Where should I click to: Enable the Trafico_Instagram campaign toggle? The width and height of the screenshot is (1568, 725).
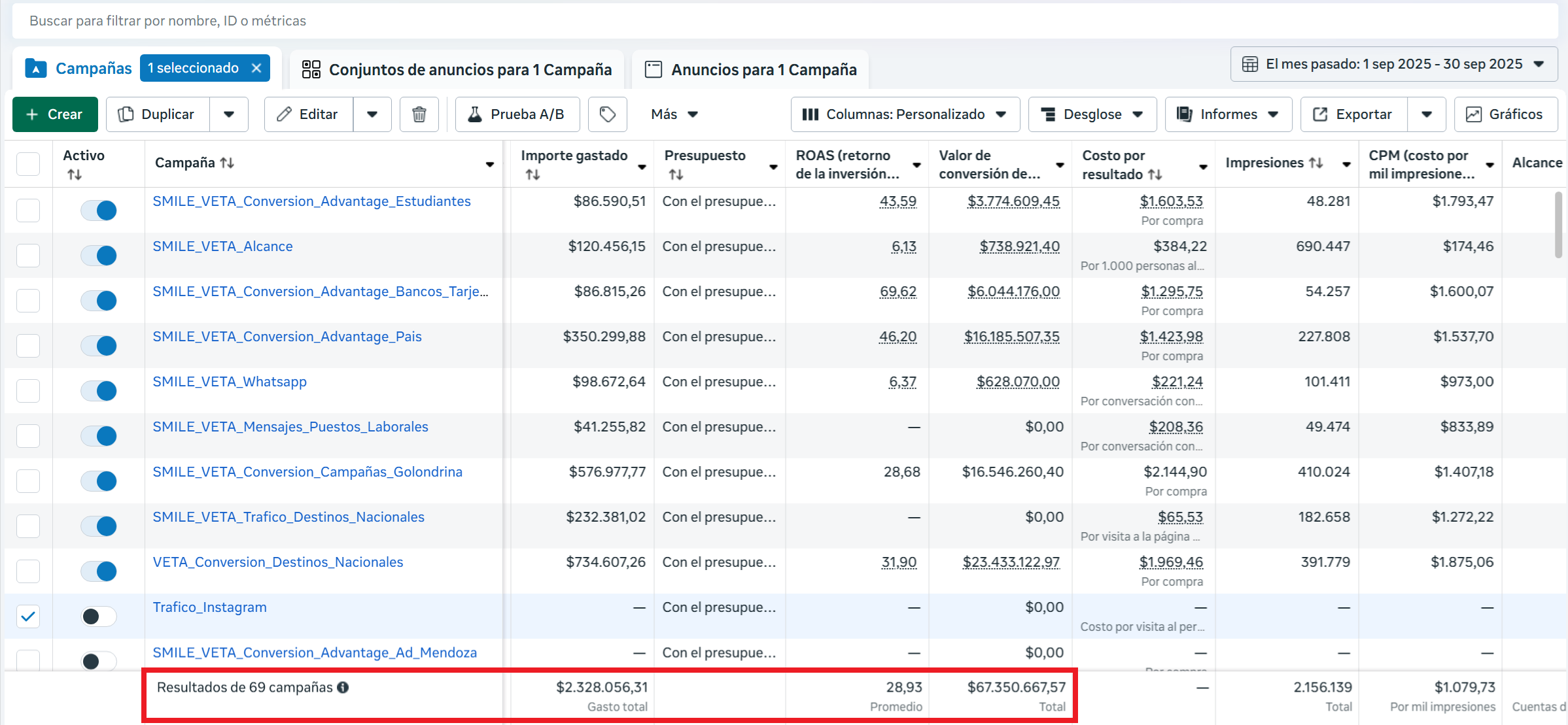coord(99,616)
